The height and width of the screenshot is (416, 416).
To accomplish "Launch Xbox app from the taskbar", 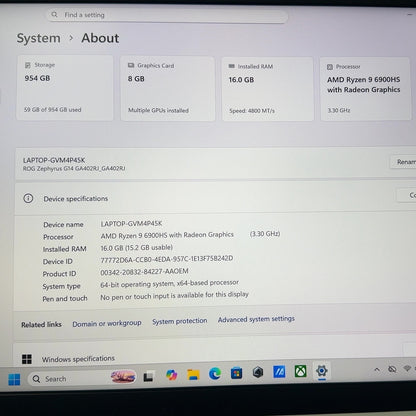I will [300, 371].
